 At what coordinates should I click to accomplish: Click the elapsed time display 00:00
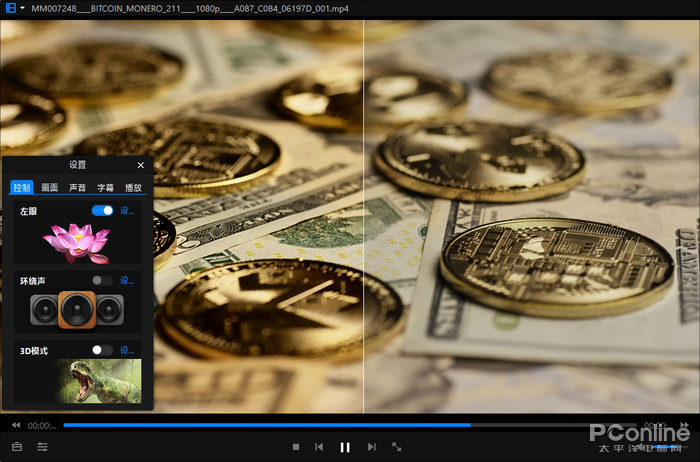(x=42, y=426)
